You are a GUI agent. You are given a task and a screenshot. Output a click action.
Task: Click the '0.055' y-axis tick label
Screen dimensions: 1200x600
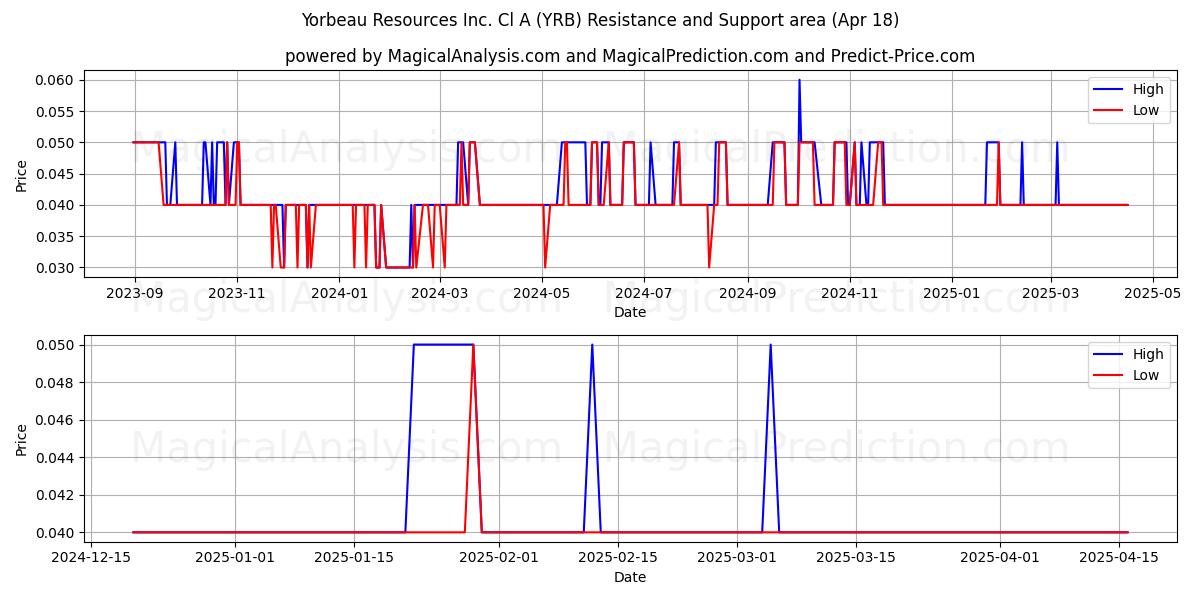click(x=57, y=111)
